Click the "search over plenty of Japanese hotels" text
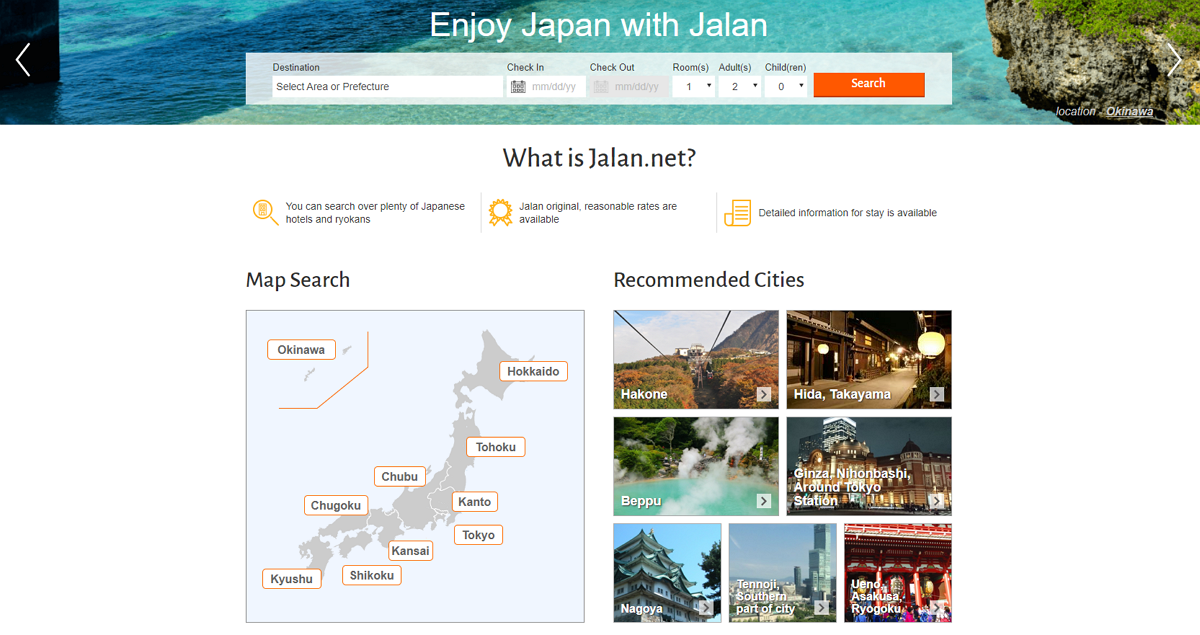The width and height of the screenshot is (1200, 635). coord(375,213)
